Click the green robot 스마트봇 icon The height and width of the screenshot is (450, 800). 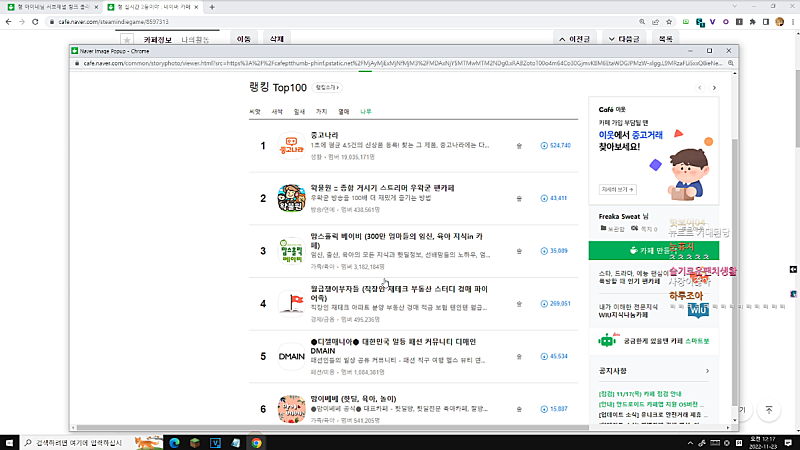pos(607,340)
